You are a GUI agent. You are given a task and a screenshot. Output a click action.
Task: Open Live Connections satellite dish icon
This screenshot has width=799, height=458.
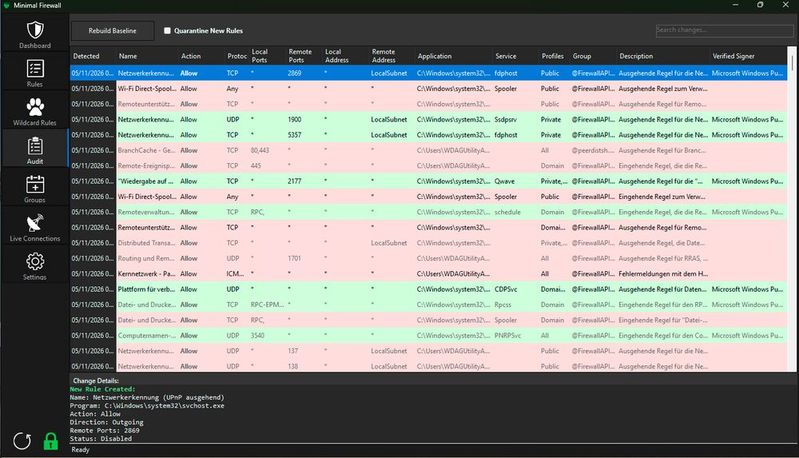click(x=35, y=223)
